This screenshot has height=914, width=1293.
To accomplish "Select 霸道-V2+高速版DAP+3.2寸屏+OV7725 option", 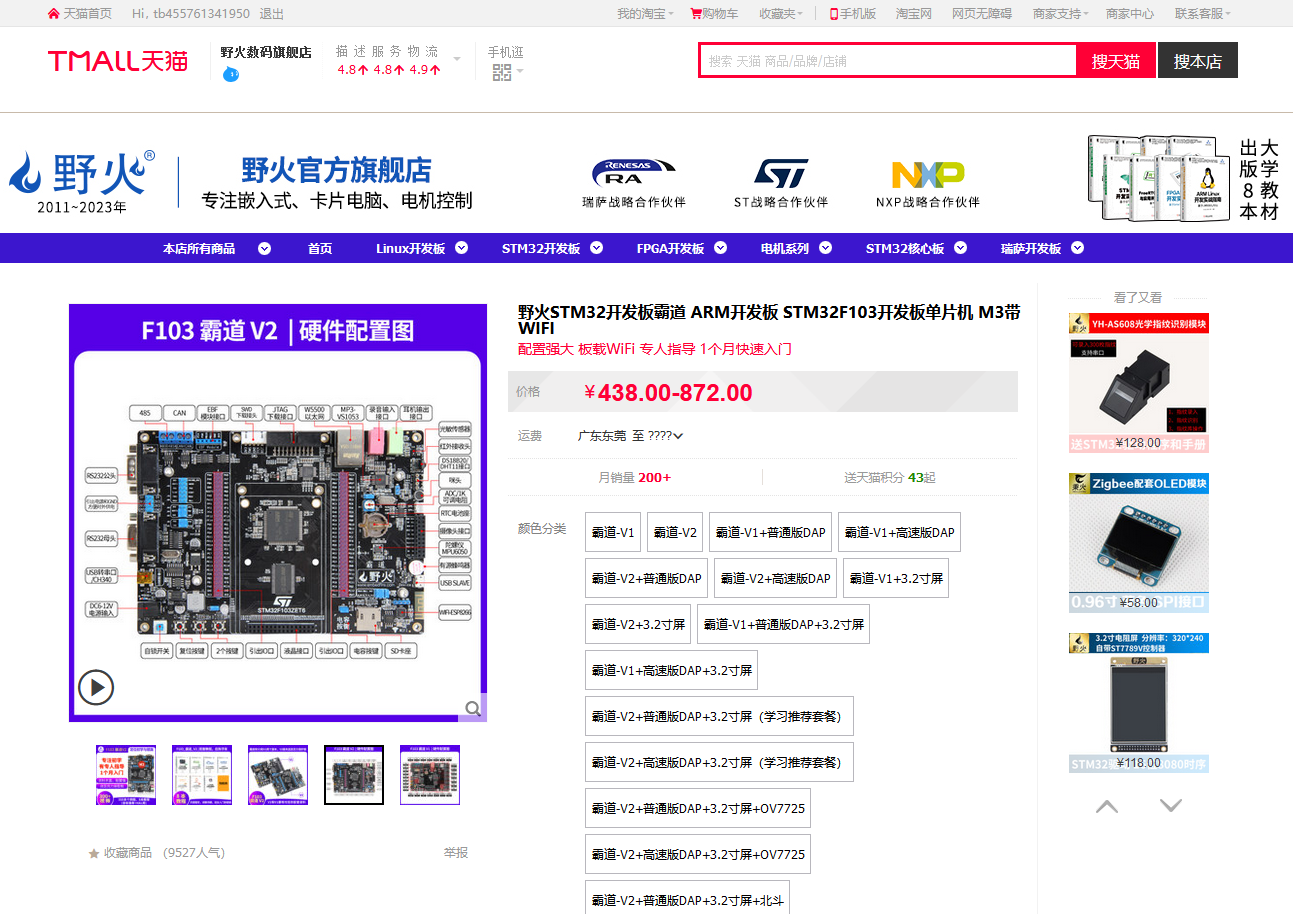I will [698, 854].
